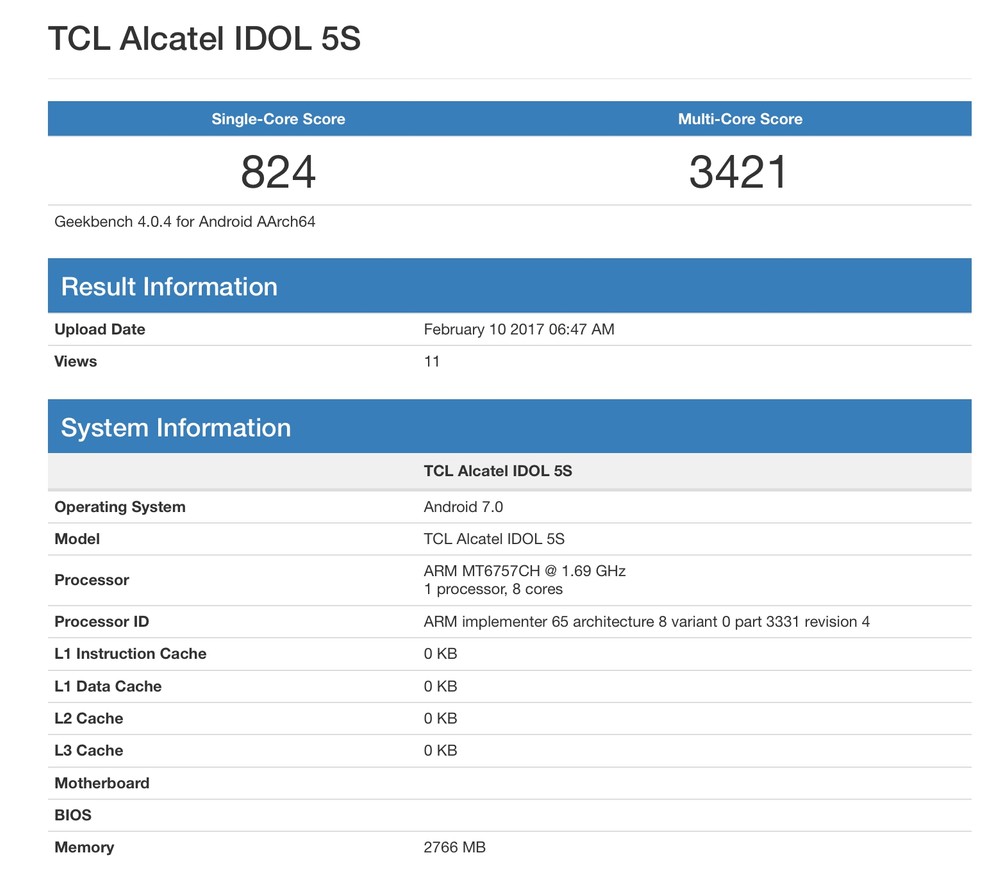This screenshot has height=876, width=1000.
Task: Click the Model row label
Action: point(77,539)
